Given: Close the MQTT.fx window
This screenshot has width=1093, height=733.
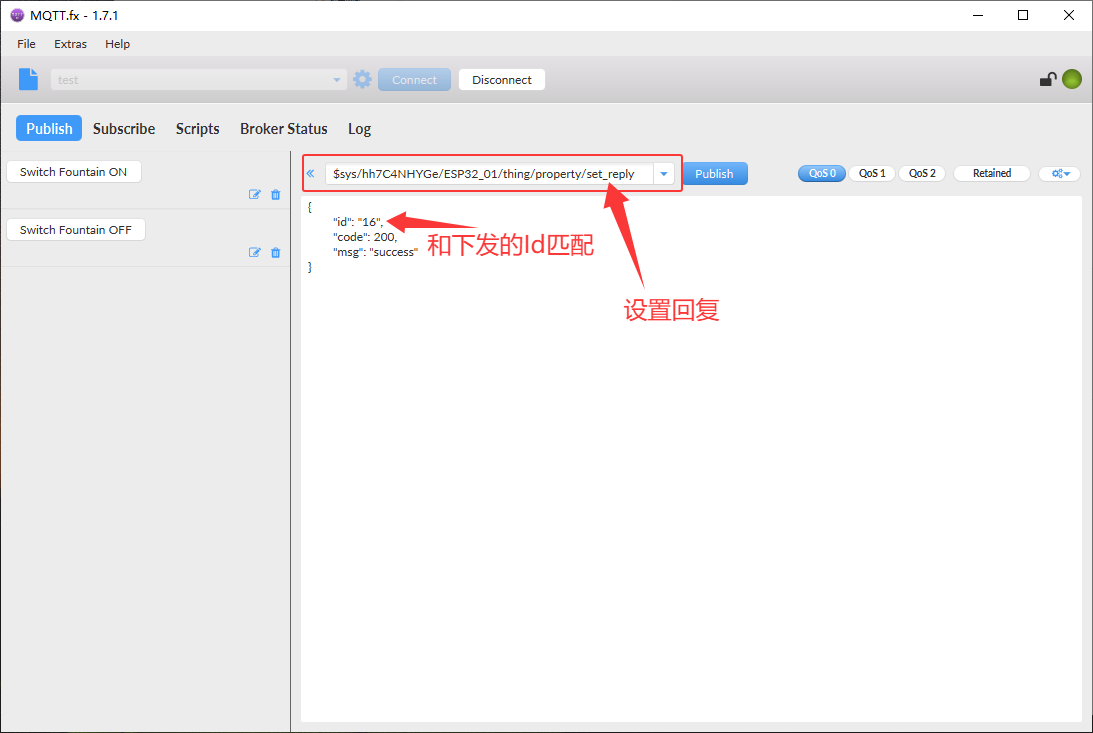Looking at the screenshot, I should coord(1069,15).
